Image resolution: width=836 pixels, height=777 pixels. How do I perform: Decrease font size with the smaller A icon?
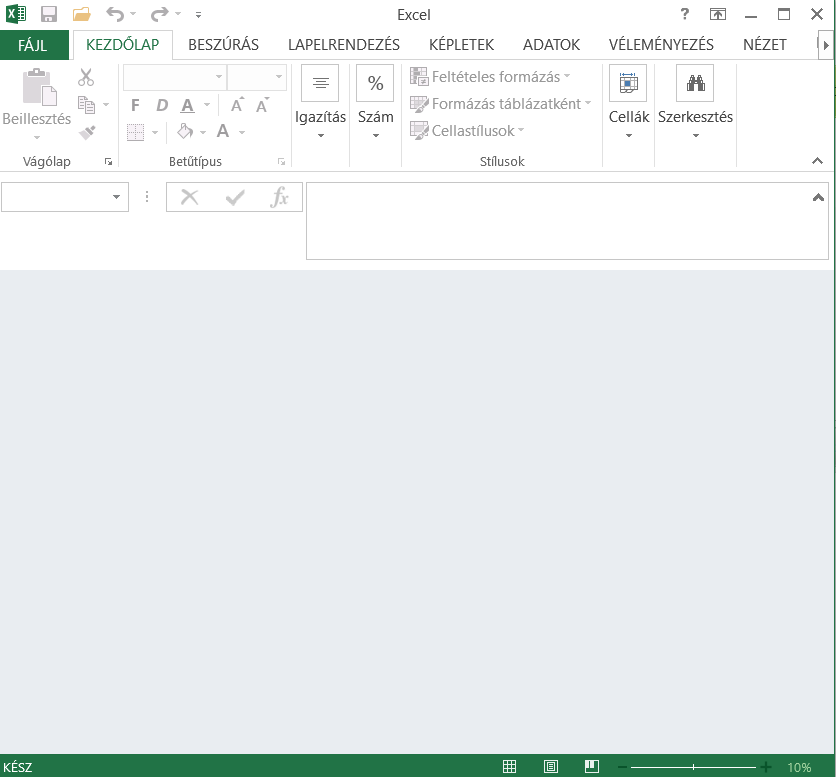(x=262, y=105)
